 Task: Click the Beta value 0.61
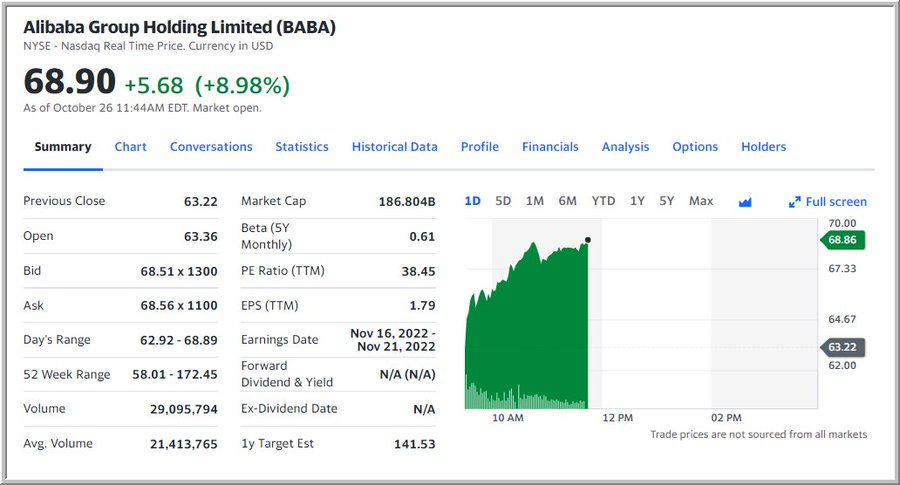(422, 236)
